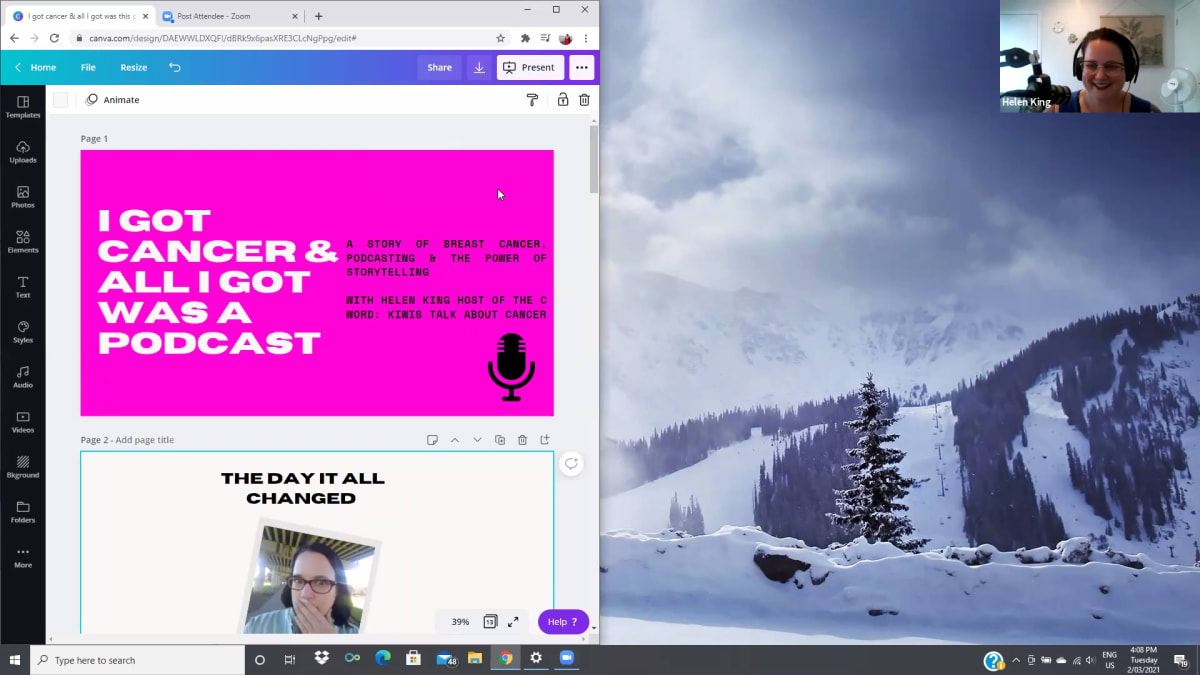Screen dimensions: 1200x675
Task: Click the download icon in Canva header
Action: (x=479, y=67)
